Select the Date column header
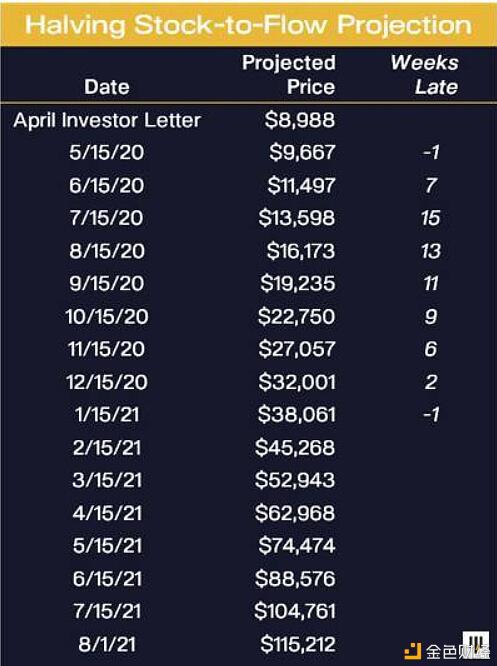Screen dimensions: 497x666 click(x=107, y=87)
